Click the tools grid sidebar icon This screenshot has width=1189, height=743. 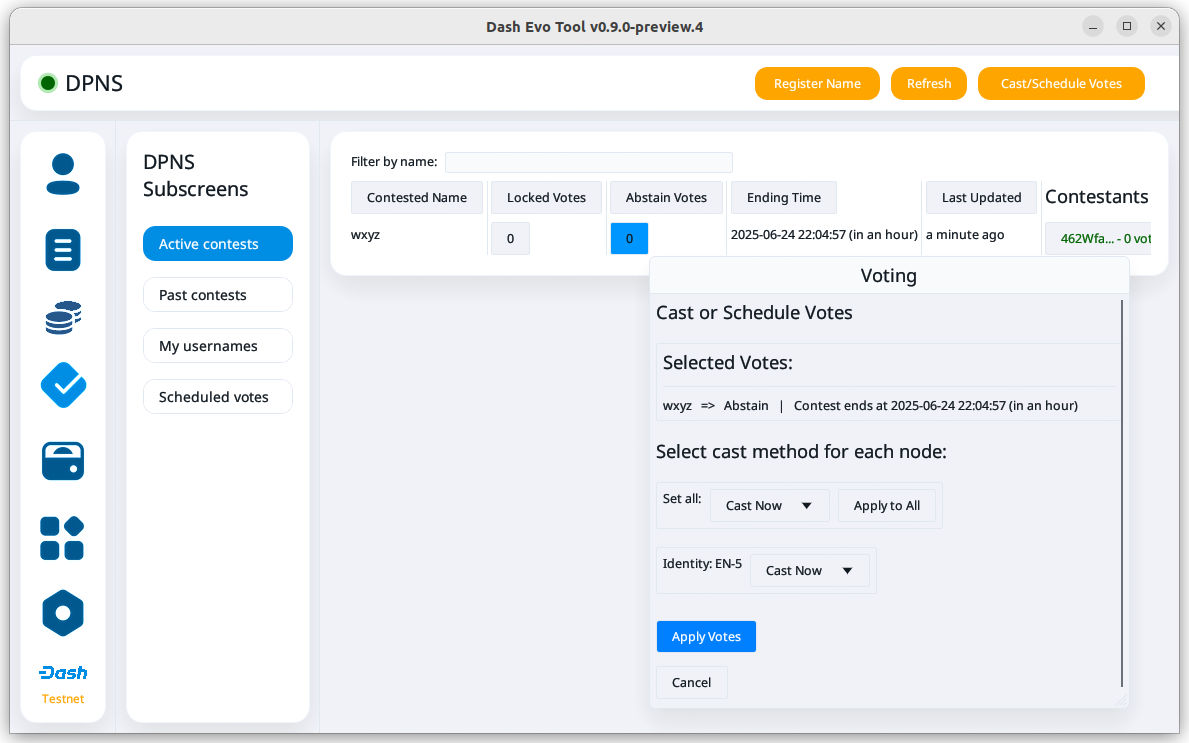tap(63, 538)
